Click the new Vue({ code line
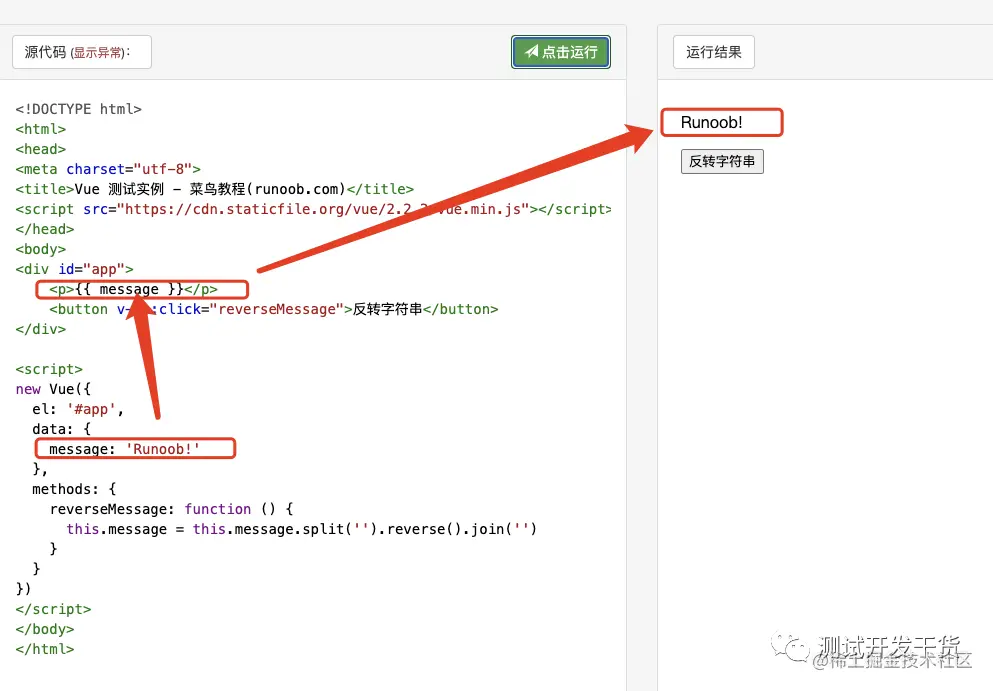Screen dimensions: 993x691 [x=53, y=389]
